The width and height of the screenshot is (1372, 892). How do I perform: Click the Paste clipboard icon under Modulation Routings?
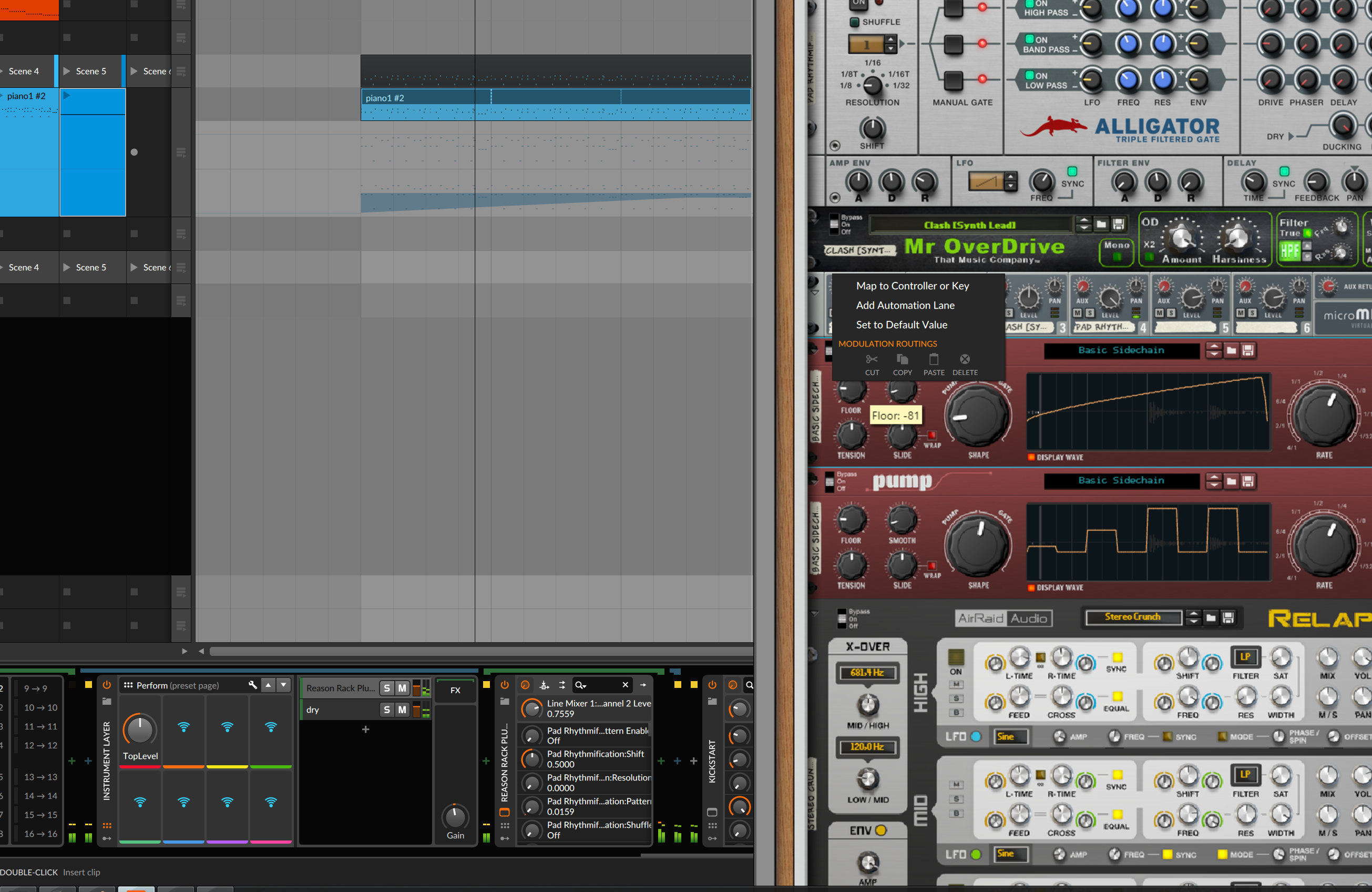(934, 359)
